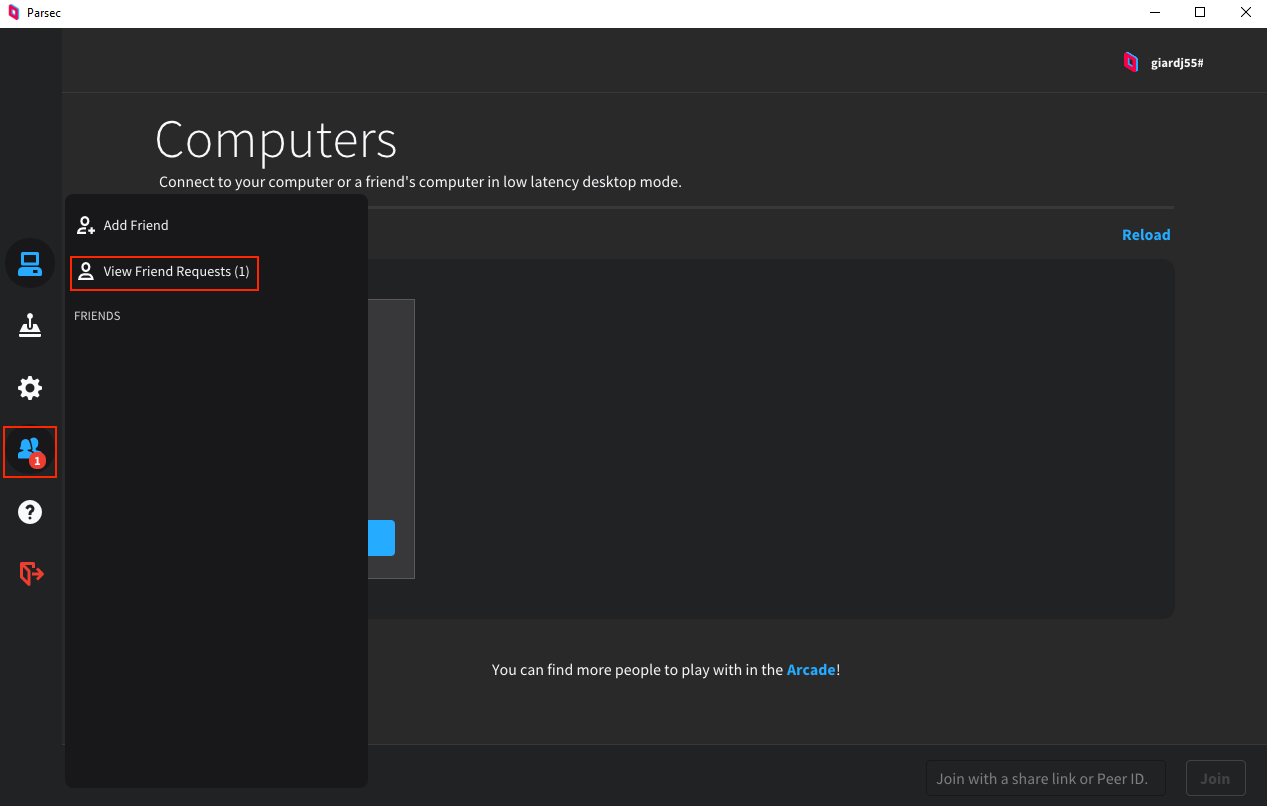The height and width of the screenshot is (806, 1267).
Task: Click the FRIENDS section label
Action: [97, 316]
